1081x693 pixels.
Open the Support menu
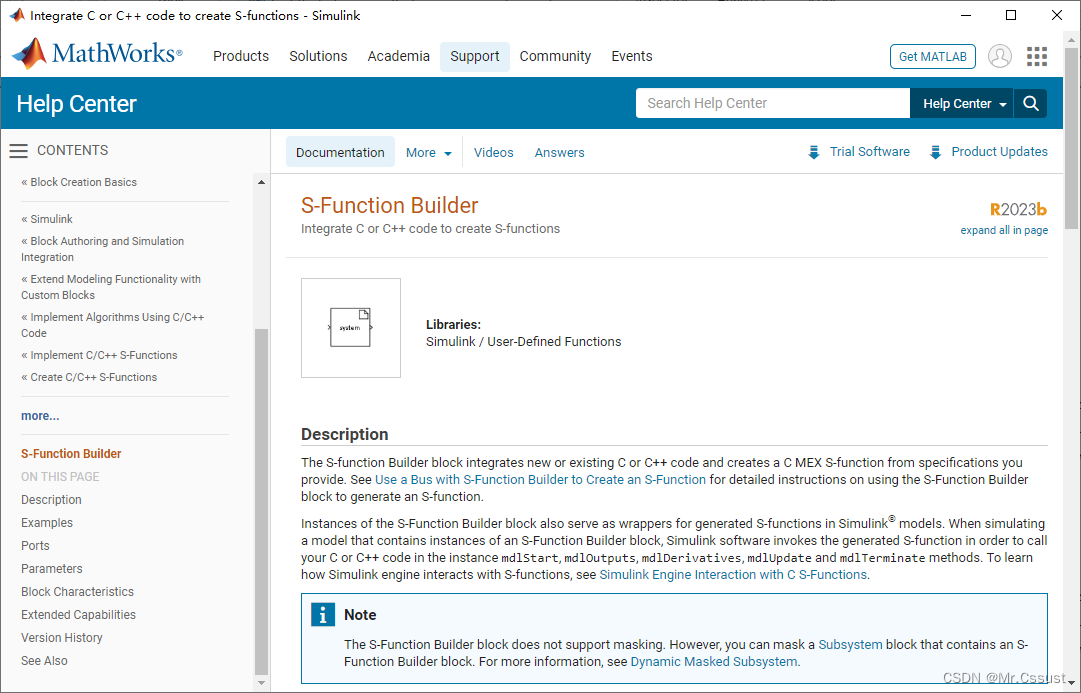pos(474,57)
